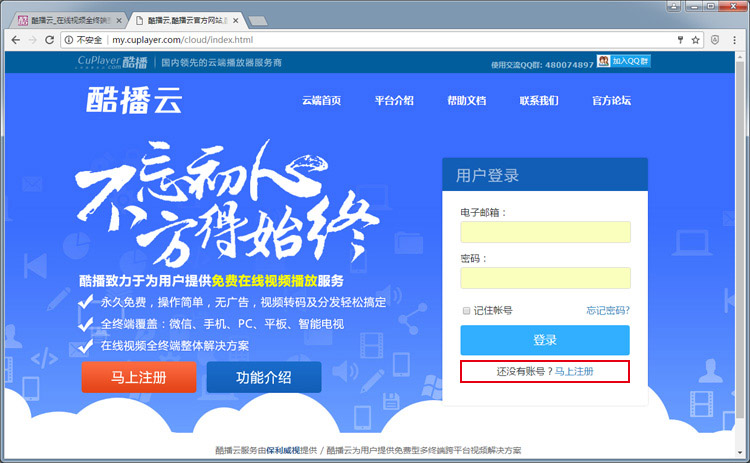Close the active 酷播云 tab

[x=237, y=19]
